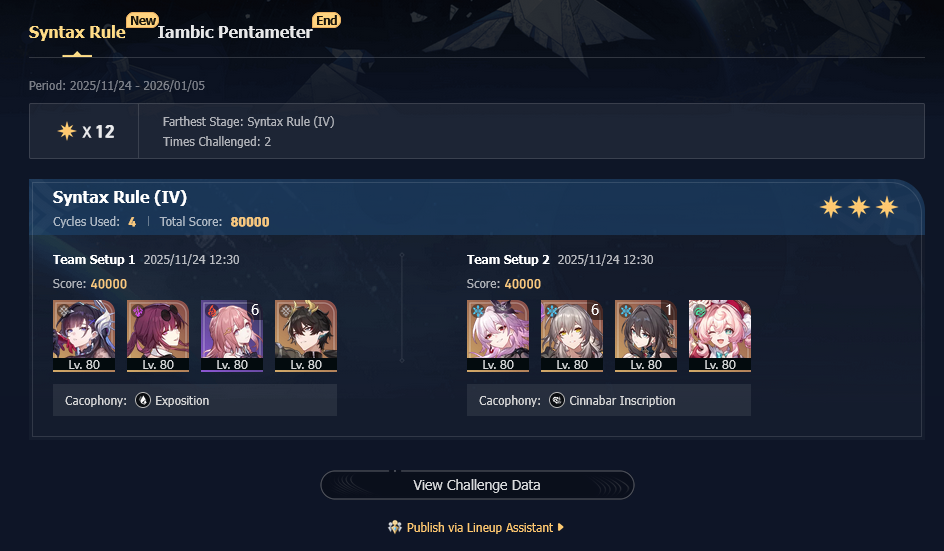Open black-haired character with eidolon 1 in Team 2

click(x=646, y=336)
